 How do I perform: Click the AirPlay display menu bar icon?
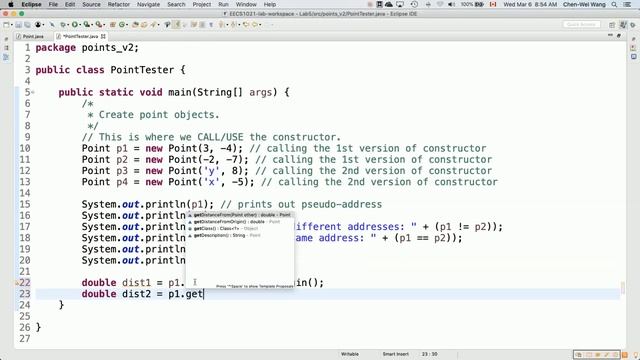pos(400,4)
